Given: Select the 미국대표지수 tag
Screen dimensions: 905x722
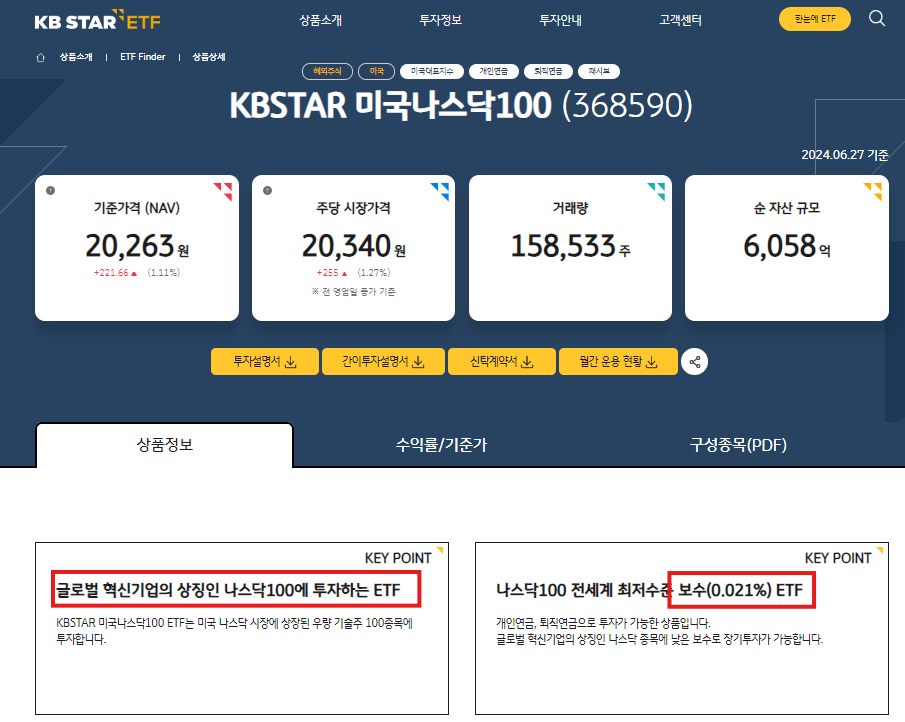Looking at the screenshot, I should point(432,72).
